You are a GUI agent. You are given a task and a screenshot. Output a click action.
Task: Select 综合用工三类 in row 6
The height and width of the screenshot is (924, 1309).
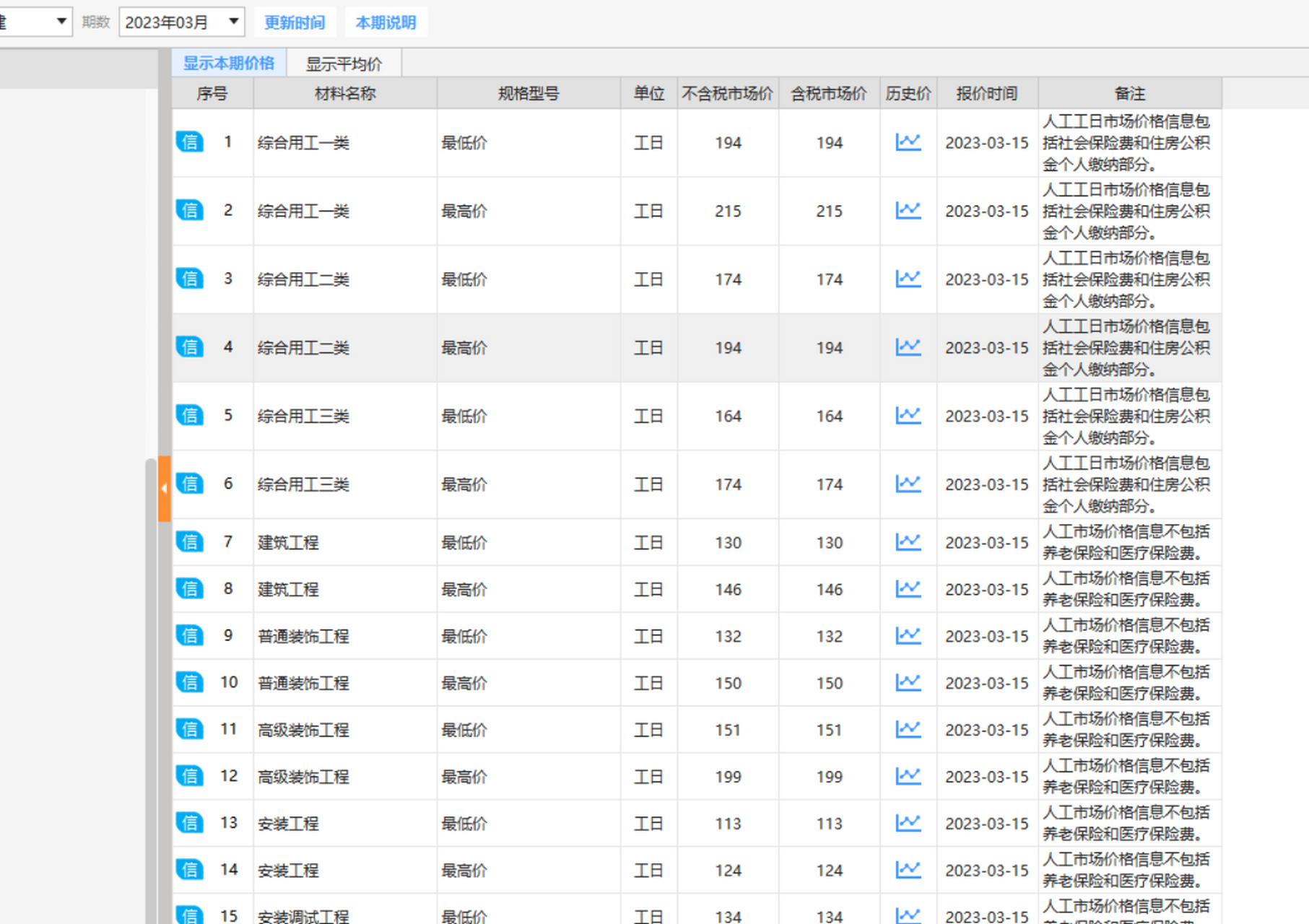click(303, 484)
